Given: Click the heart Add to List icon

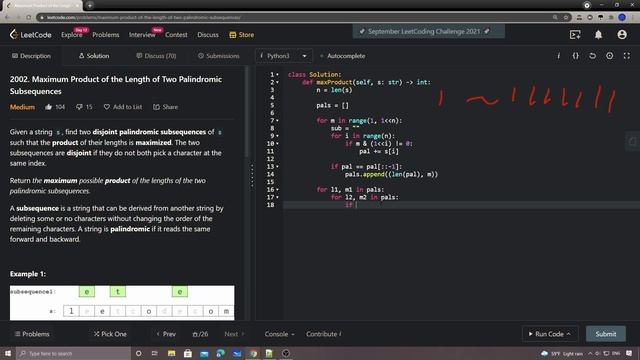Looking at the screenshot, I should click(x=107, y=107).
